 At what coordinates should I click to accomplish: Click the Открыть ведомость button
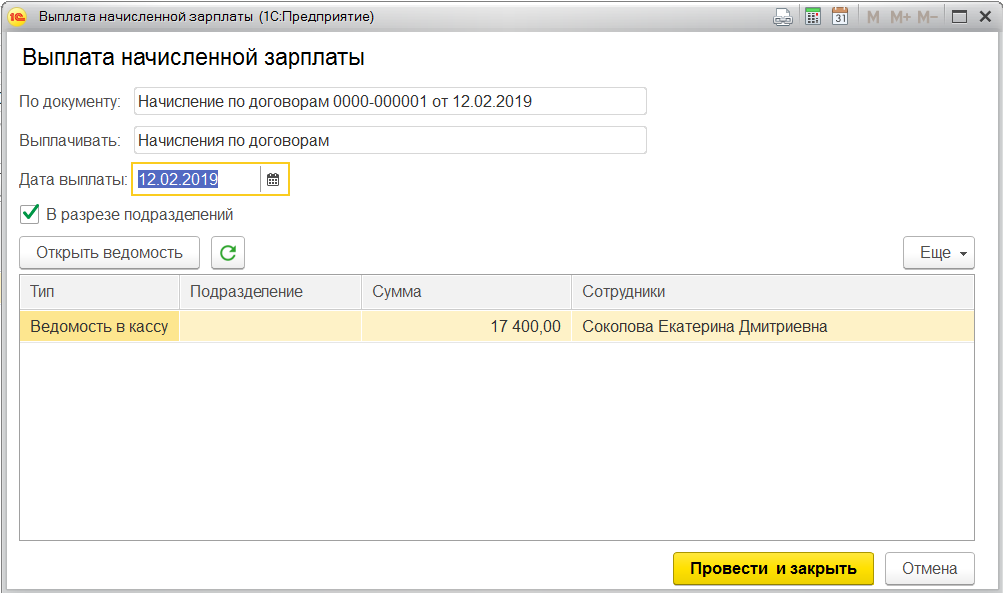[110, 253]
